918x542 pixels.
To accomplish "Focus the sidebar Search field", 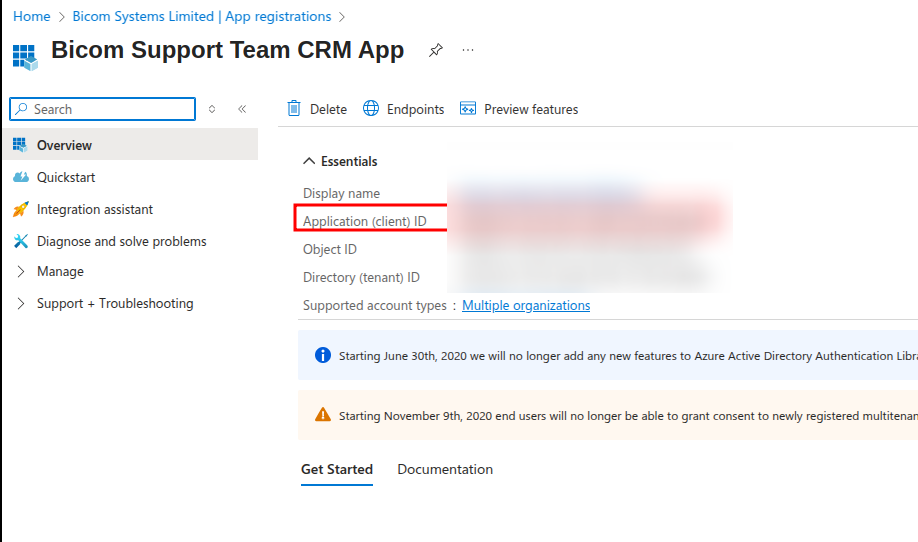I will click(x=102, y=109).
